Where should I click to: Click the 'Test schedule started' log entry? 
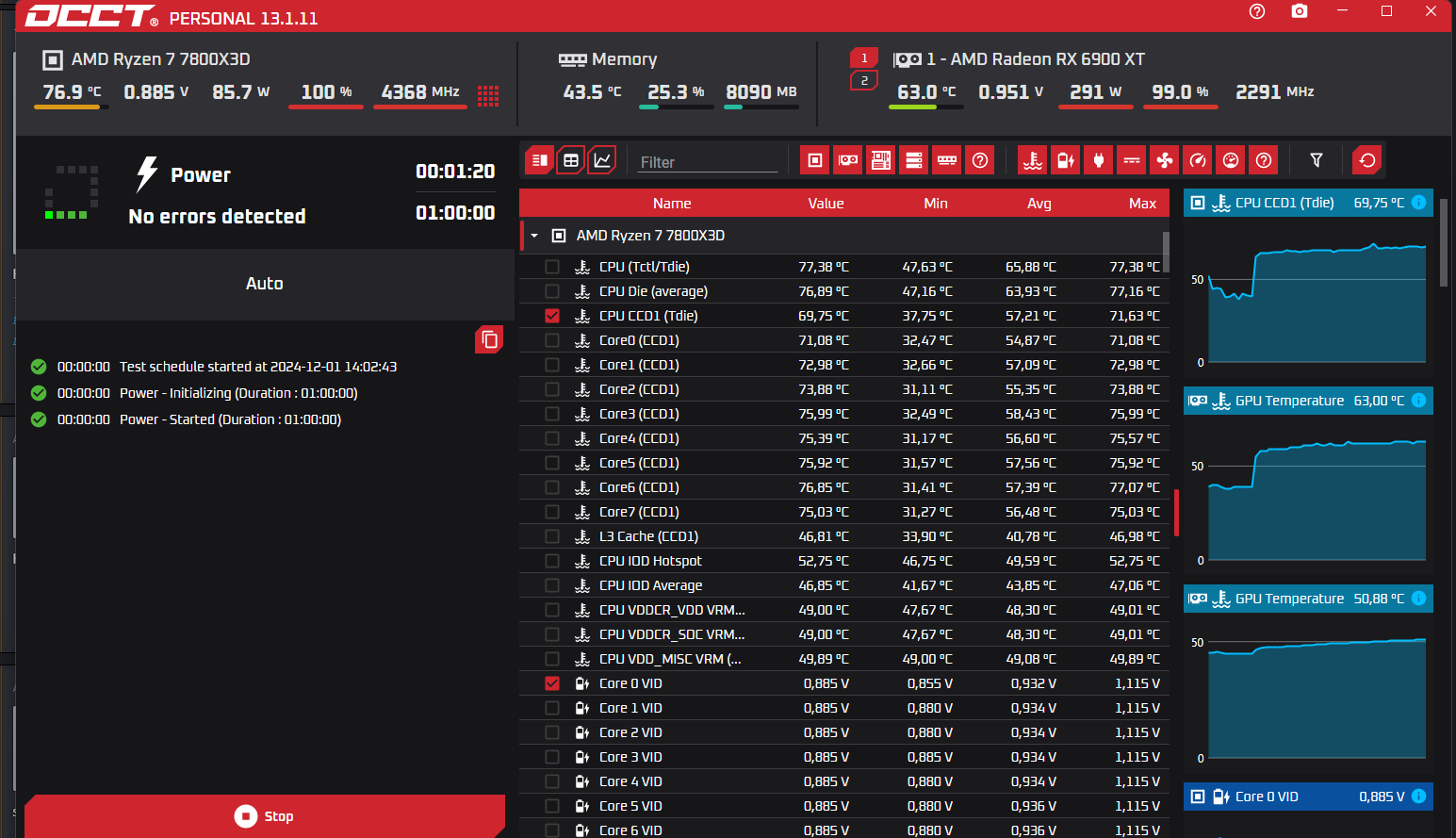[258, 367]
